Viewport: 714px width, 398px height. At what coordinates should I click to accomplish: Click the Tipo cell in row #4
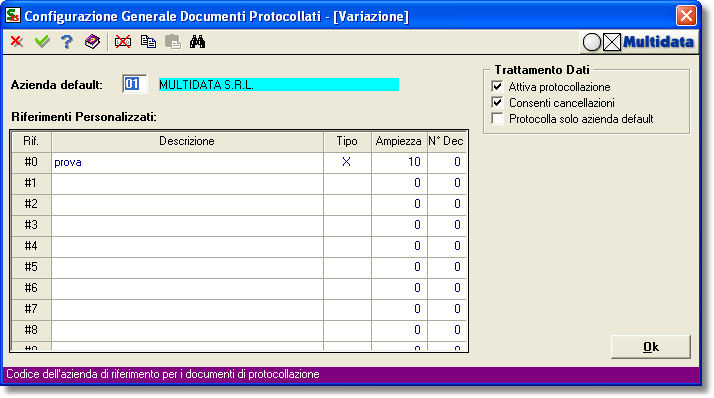tap(347, 246)
